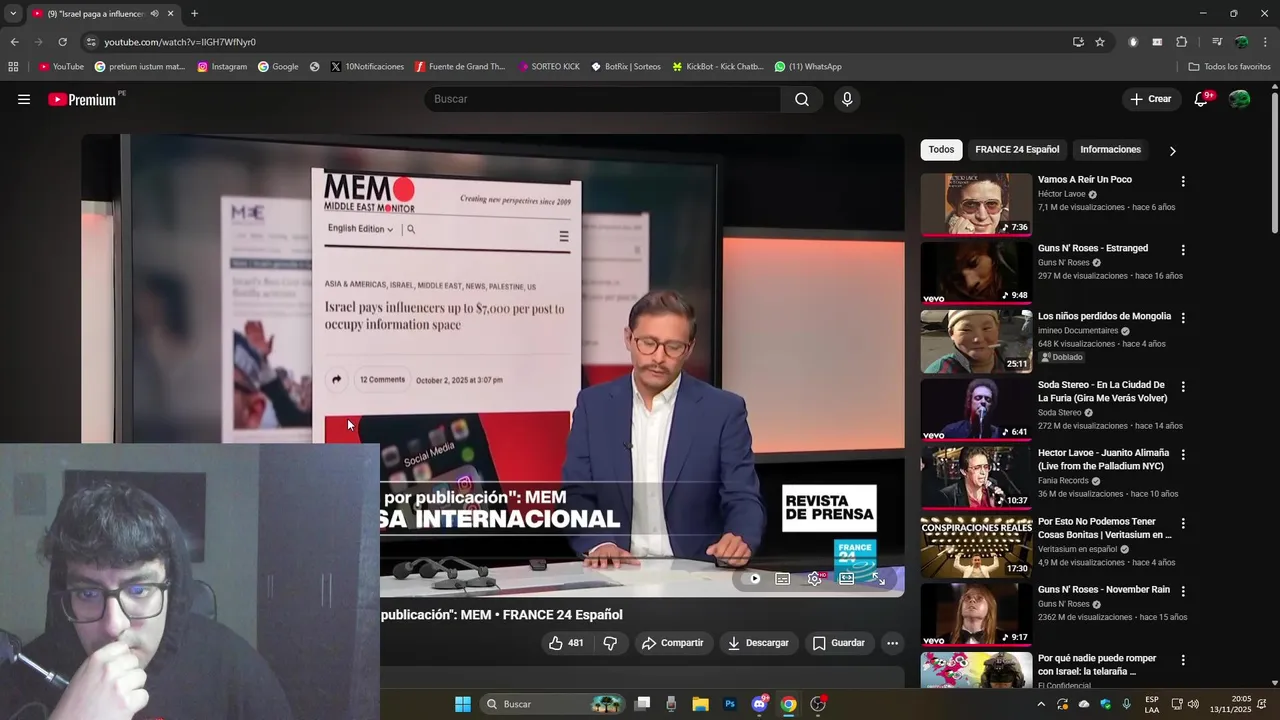Open Soda Stereo video thumbnail

976,409
